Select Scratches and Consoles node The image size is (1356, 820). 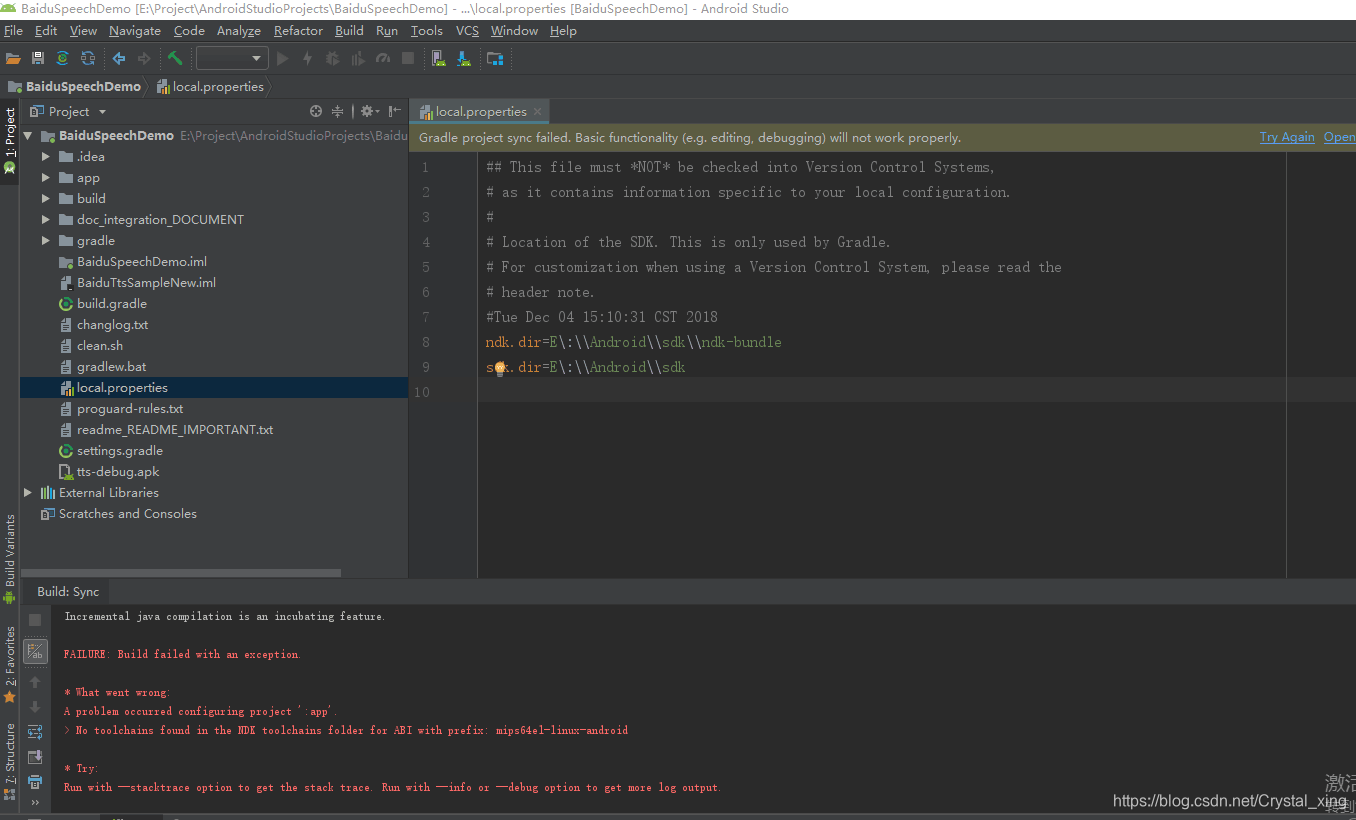(x=127, y=513)
